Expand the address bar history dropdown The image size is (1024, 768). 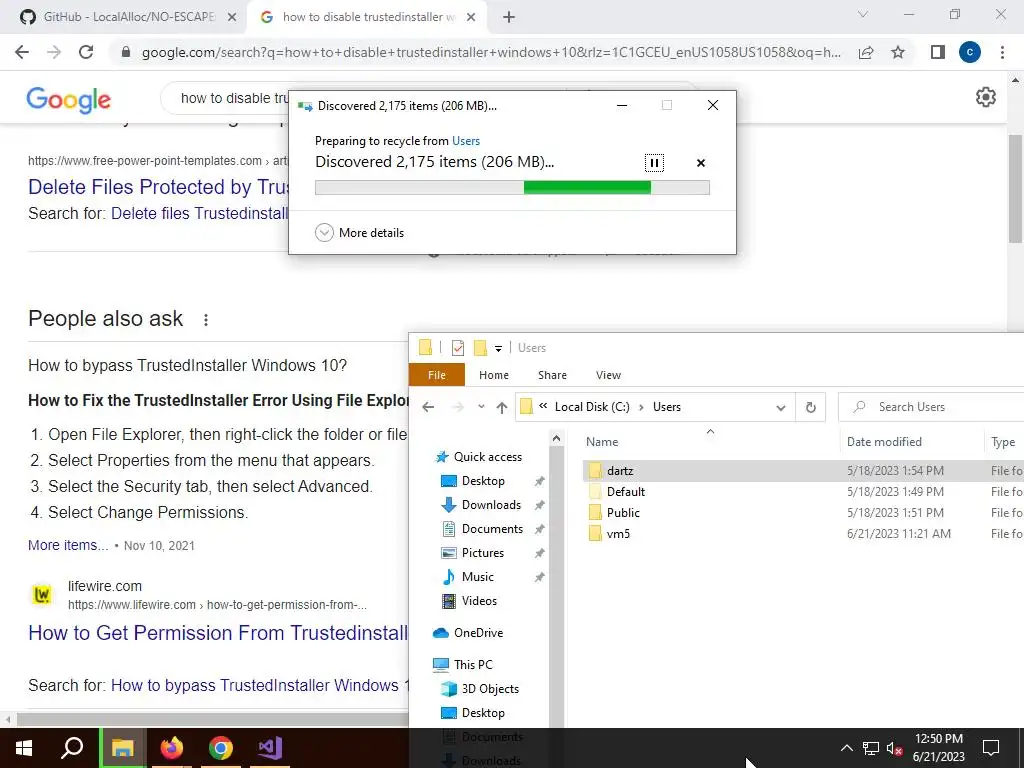tap(780, 408)
